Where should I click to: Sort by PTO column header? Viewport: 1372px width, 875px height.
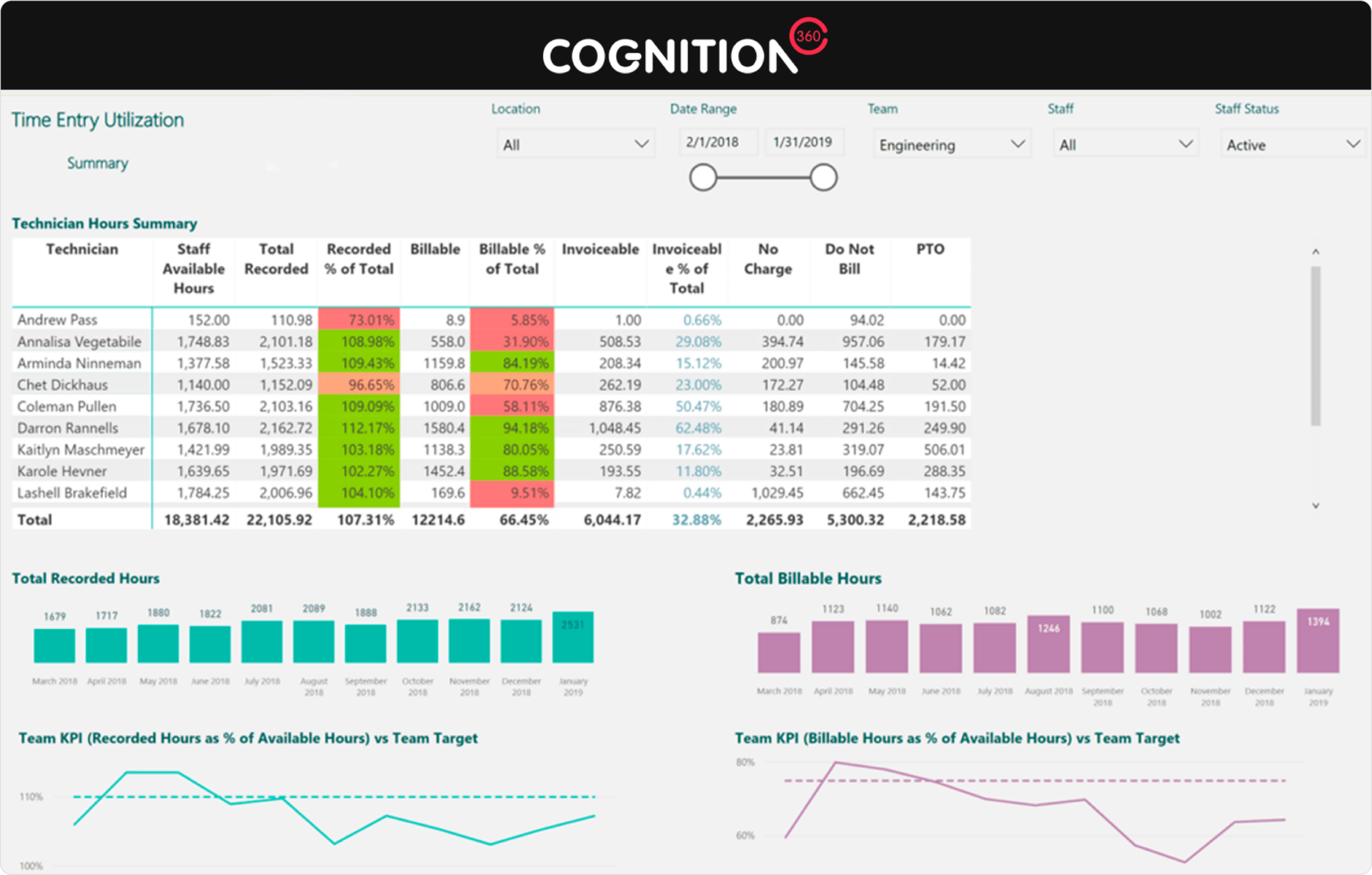tap(930, 249)
